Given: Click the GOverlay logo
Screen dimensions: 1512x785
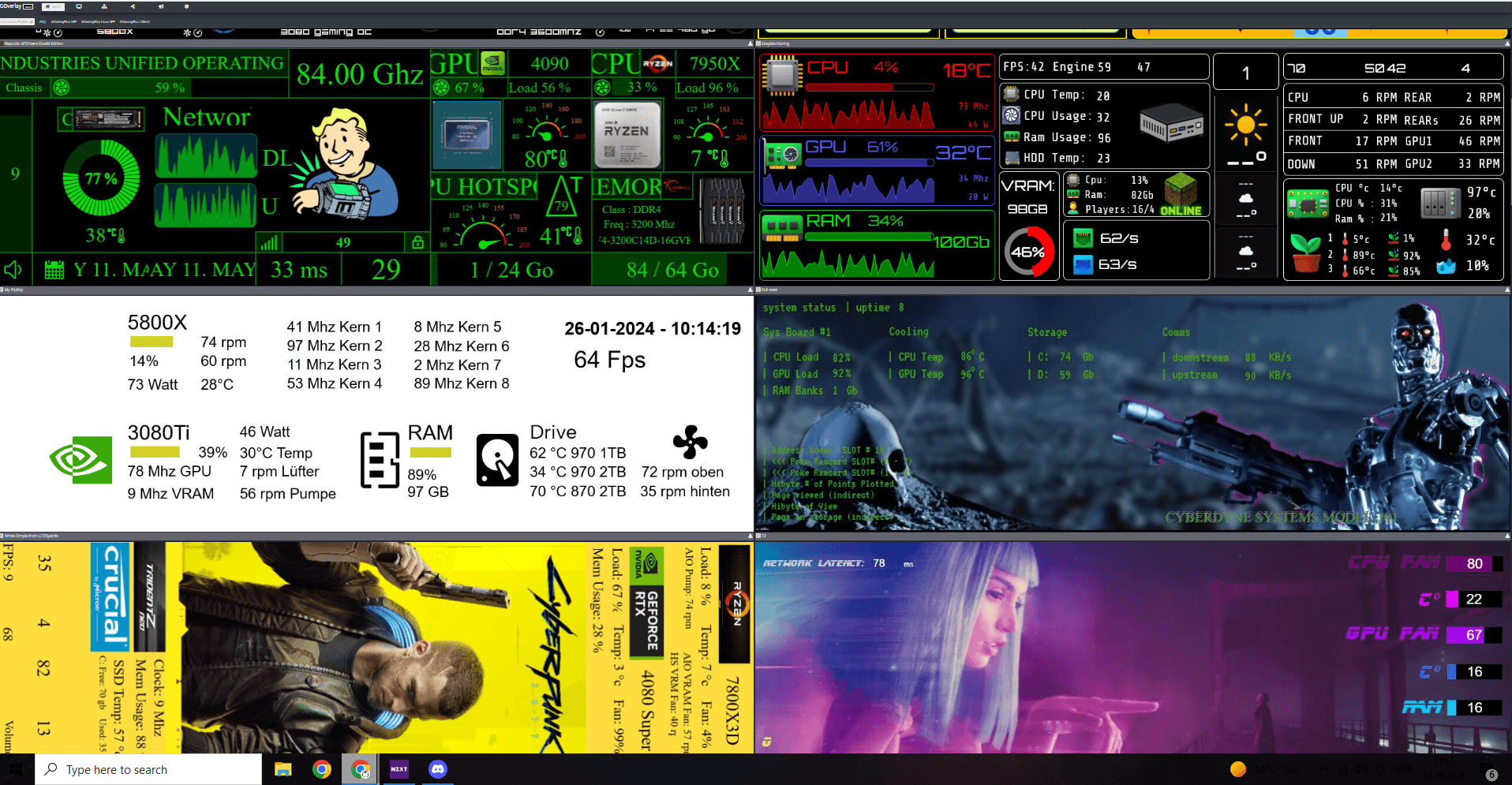Looking at the screenshot, I should tap(17, 6).
